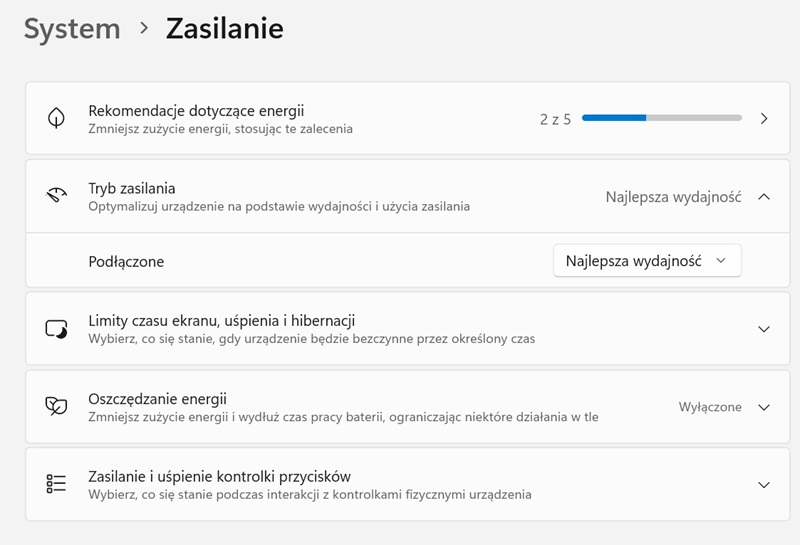Image resolution: width=800 pixels, height=545 pixels.
Task: Click the energy saver leaf-heart icon
Action: click(56, 406)
